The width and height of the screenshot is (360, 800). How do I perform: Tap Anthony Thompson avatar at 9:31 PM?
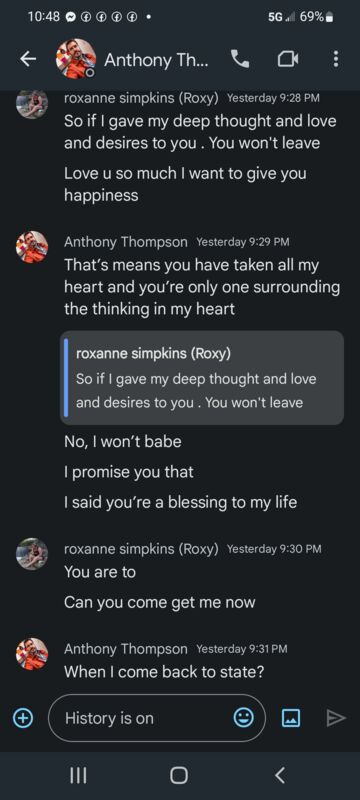[x=32, y=654]
